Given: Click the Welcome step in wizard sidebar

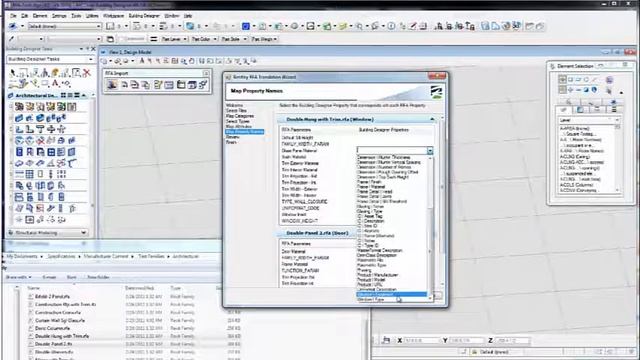Looking at the screenshot, I should click(234, 105).
